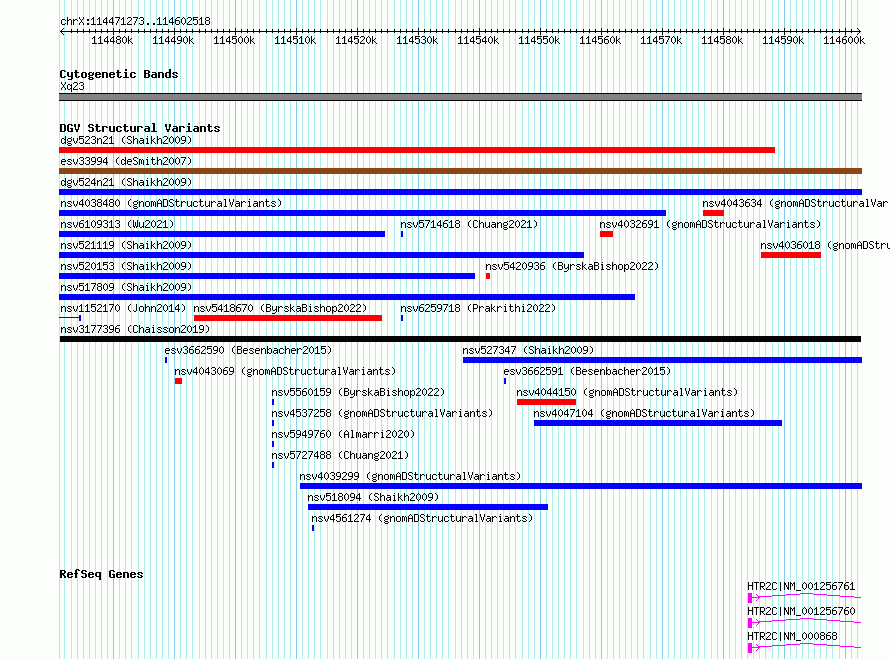890x659 pixels.
Task: Click the DGV Structural Variants track title
Action: coord(140,128)
